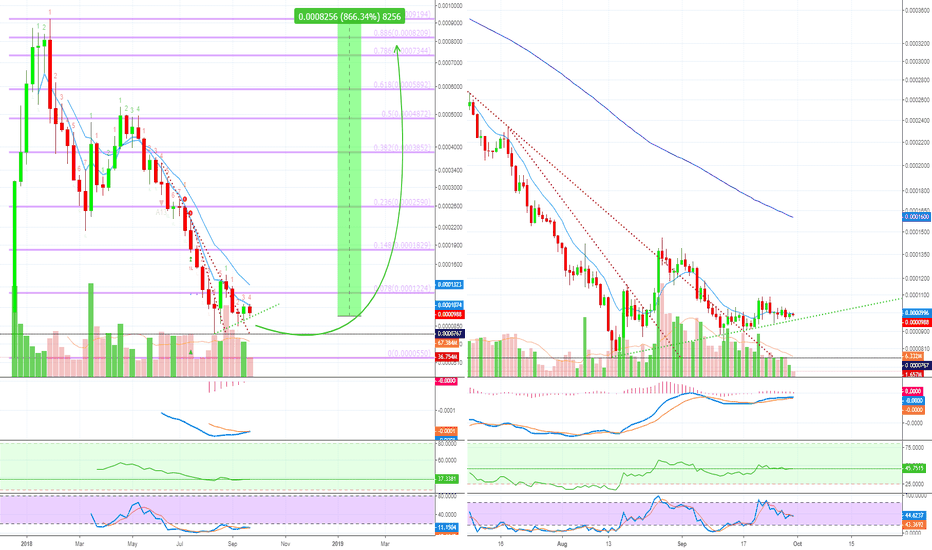Viewport: 932px width, 550px height.
Task: Click the Jul label on left time axis
Action: pos(180,544)
